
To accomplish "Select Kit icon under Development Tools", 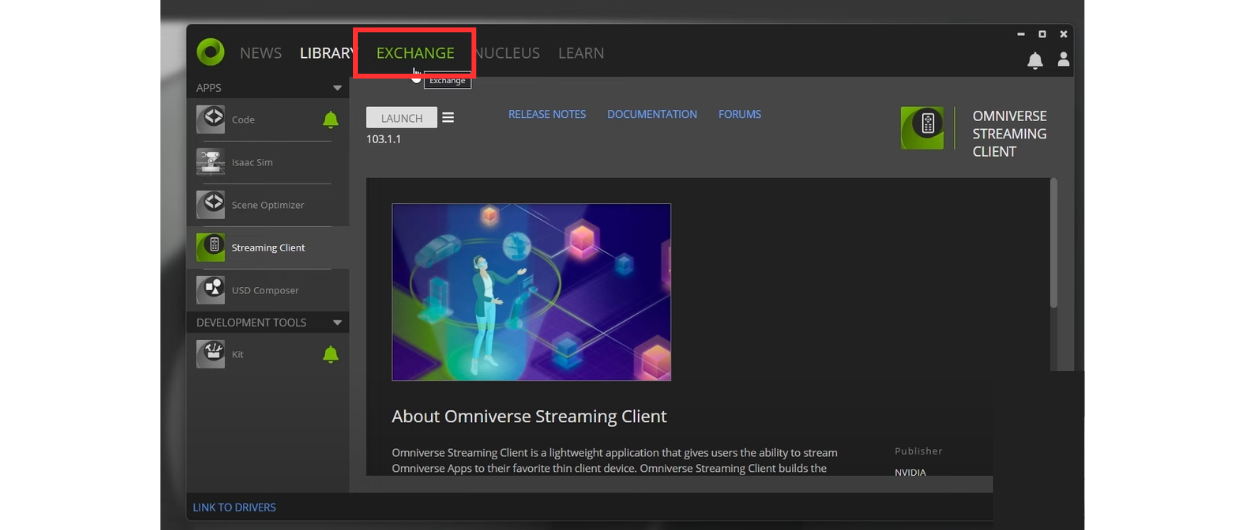I will 210,354.
